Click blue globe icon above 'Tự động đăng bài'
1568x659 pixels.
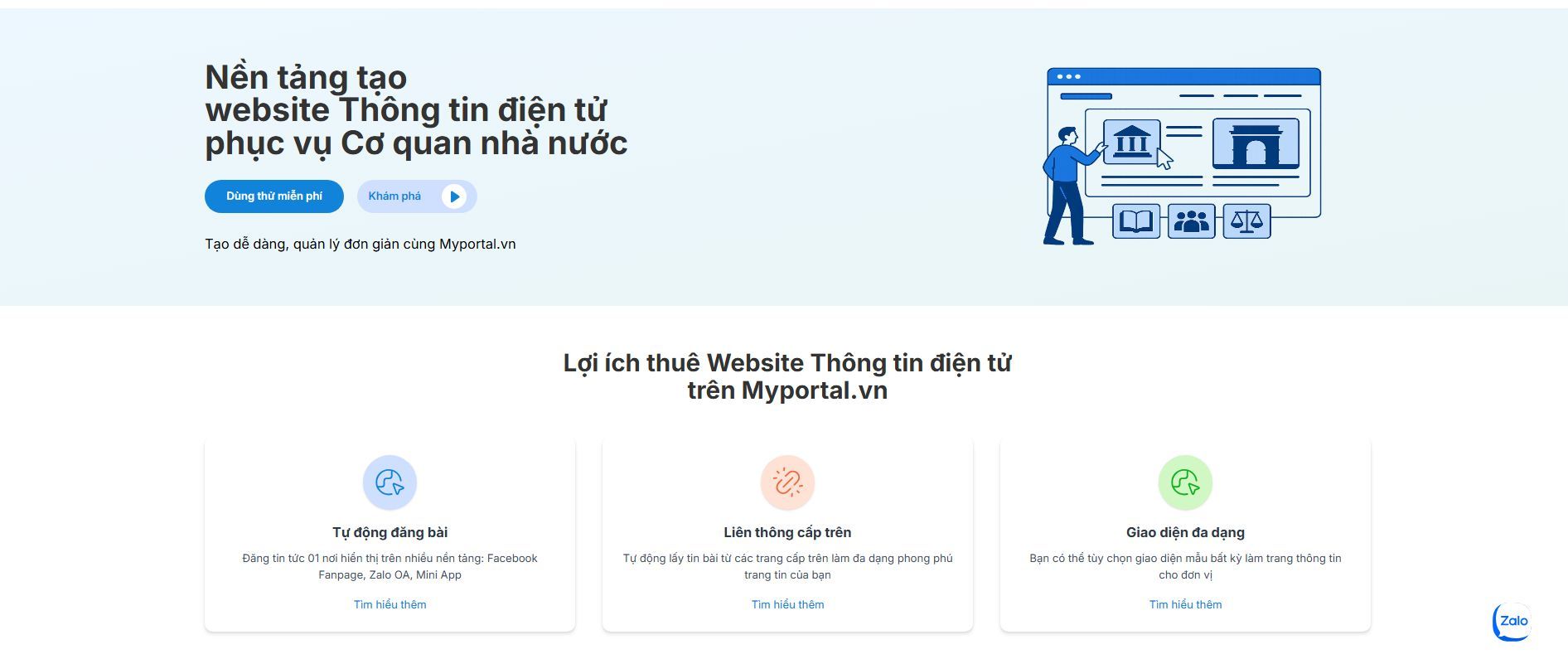pos(390,482)
